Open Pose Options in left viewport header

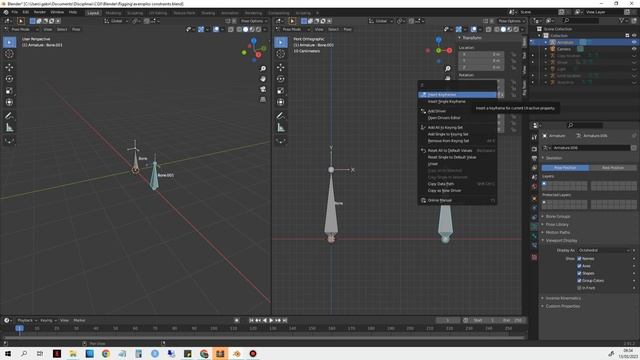253,21
